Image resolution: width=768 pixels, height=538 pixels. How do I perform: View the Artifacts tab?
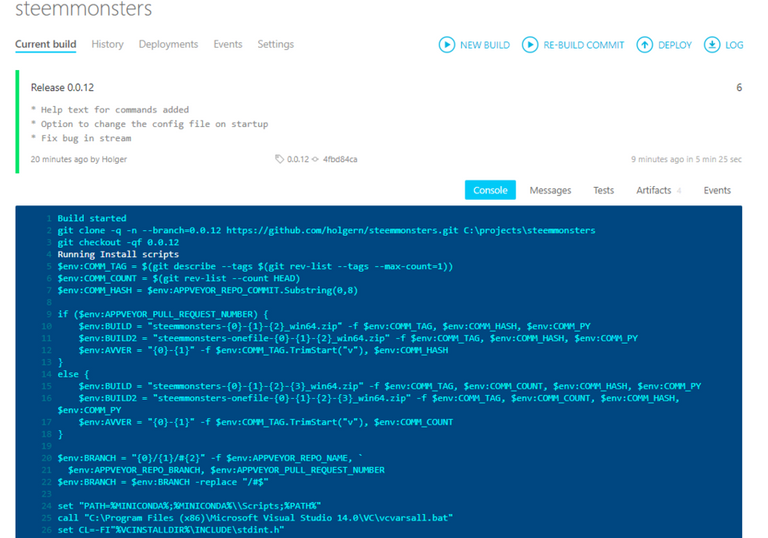click(655, 190)
